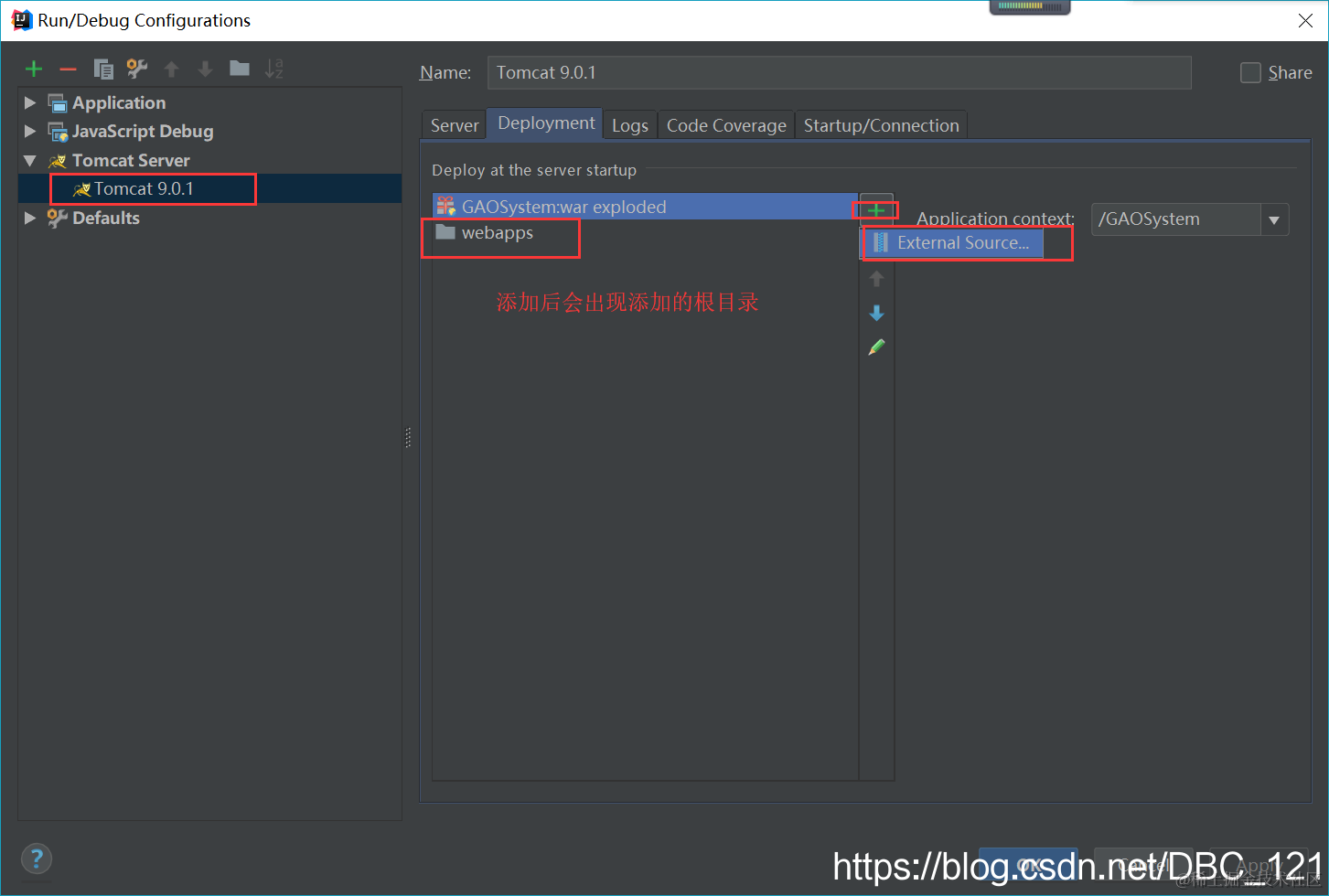Collapse the Tomcat Server node

click(30, 160)
